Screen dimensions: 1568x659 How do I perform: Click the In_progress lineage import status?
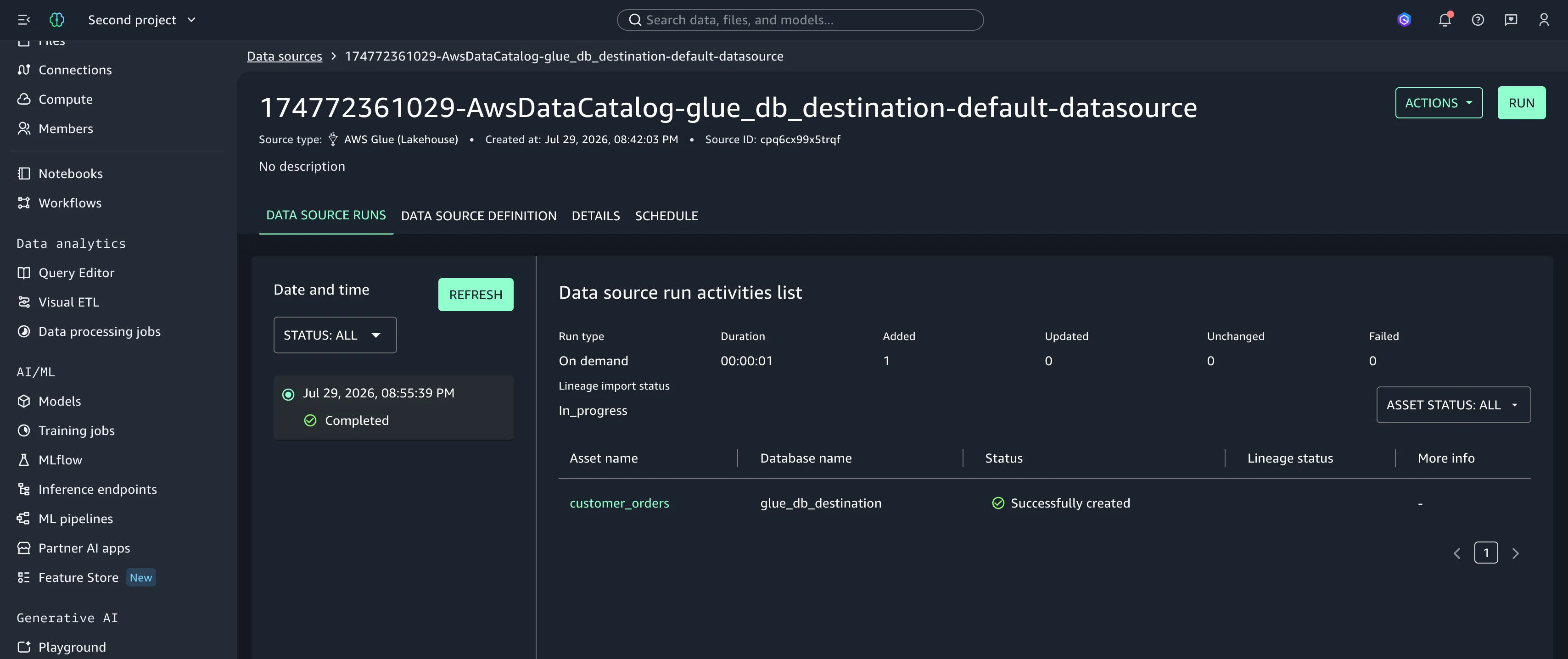(592, 410)
